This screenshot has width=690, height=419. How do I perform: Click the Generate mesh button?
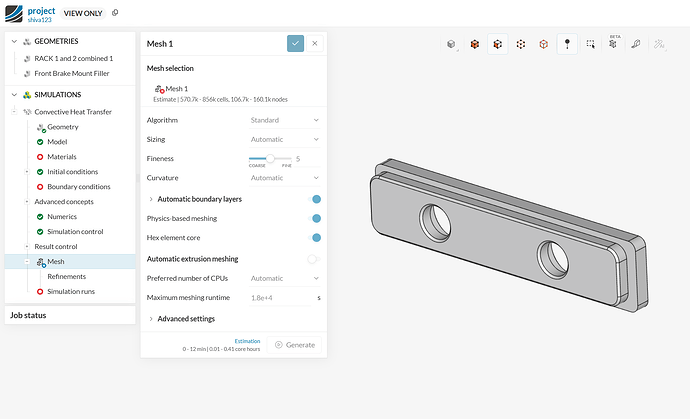(294, 345)
